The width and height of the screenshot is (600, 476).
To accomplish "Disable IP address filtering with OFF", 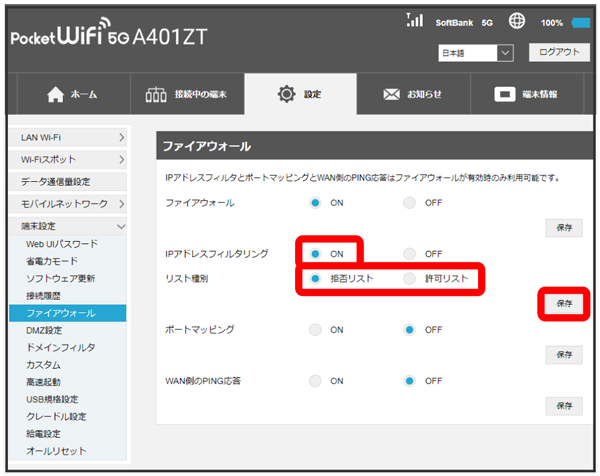I will pyautogui.click(x=409, y=254).
